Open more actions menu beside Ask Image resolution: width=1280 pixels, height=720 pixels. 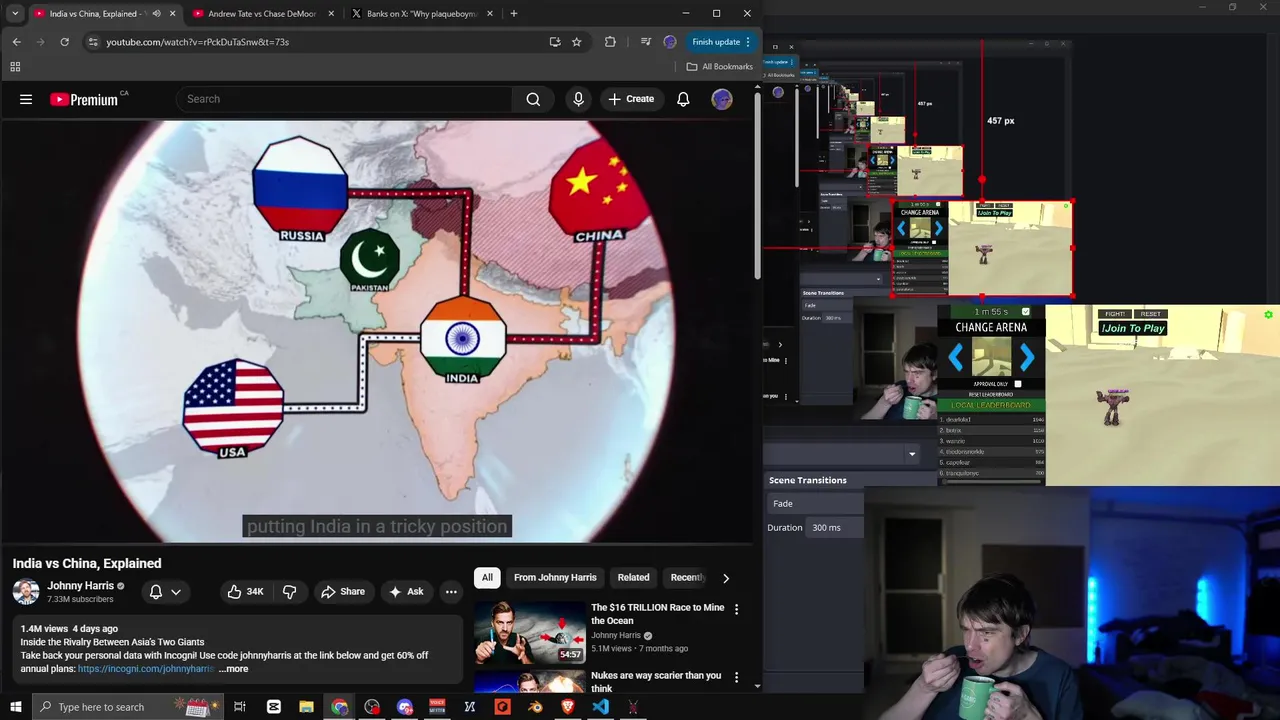(451, 591)
